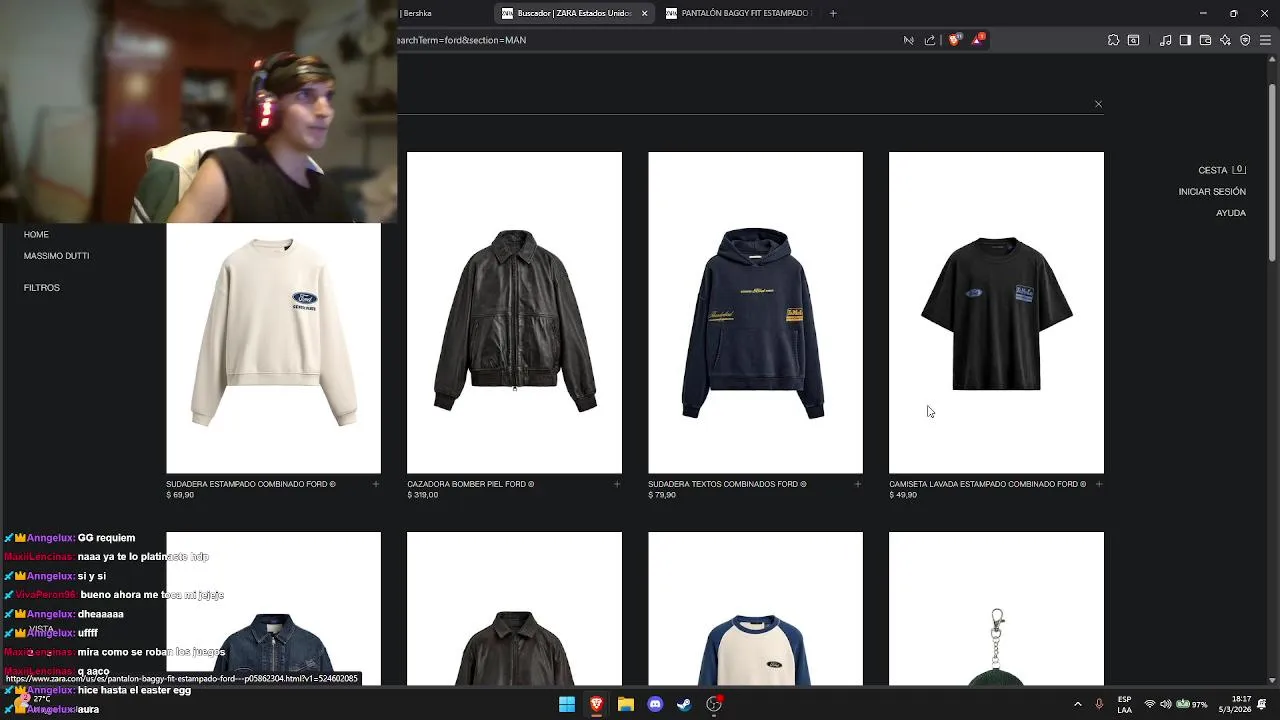Show hidden system tray icons
This screenshot has width=1280, height=720.
(x=1077, y=704)
